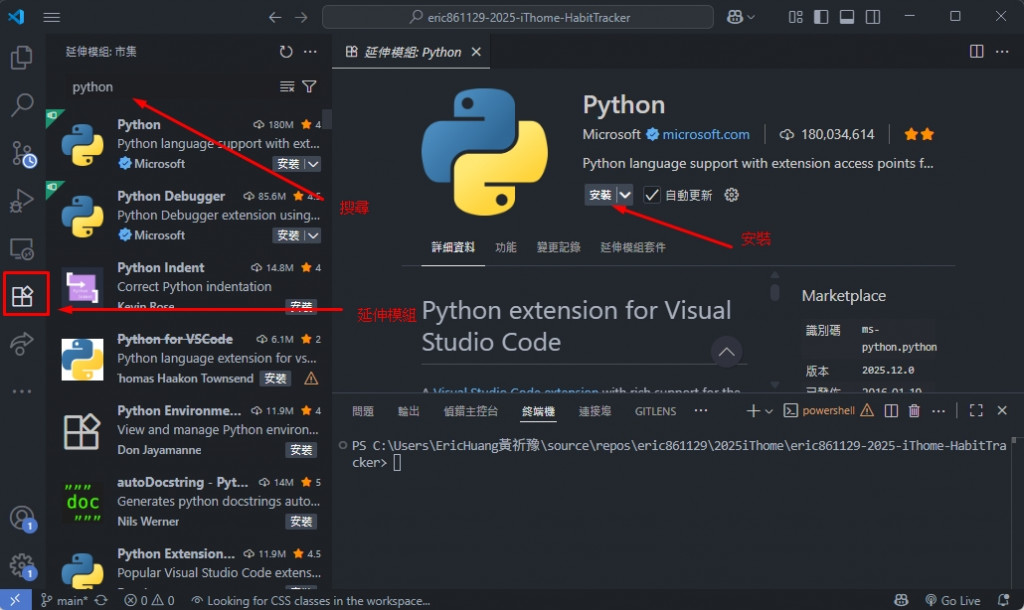Viewport: 1024px width, 610px height.
Task: Open Run and Debug view
Action: (22, 201)
